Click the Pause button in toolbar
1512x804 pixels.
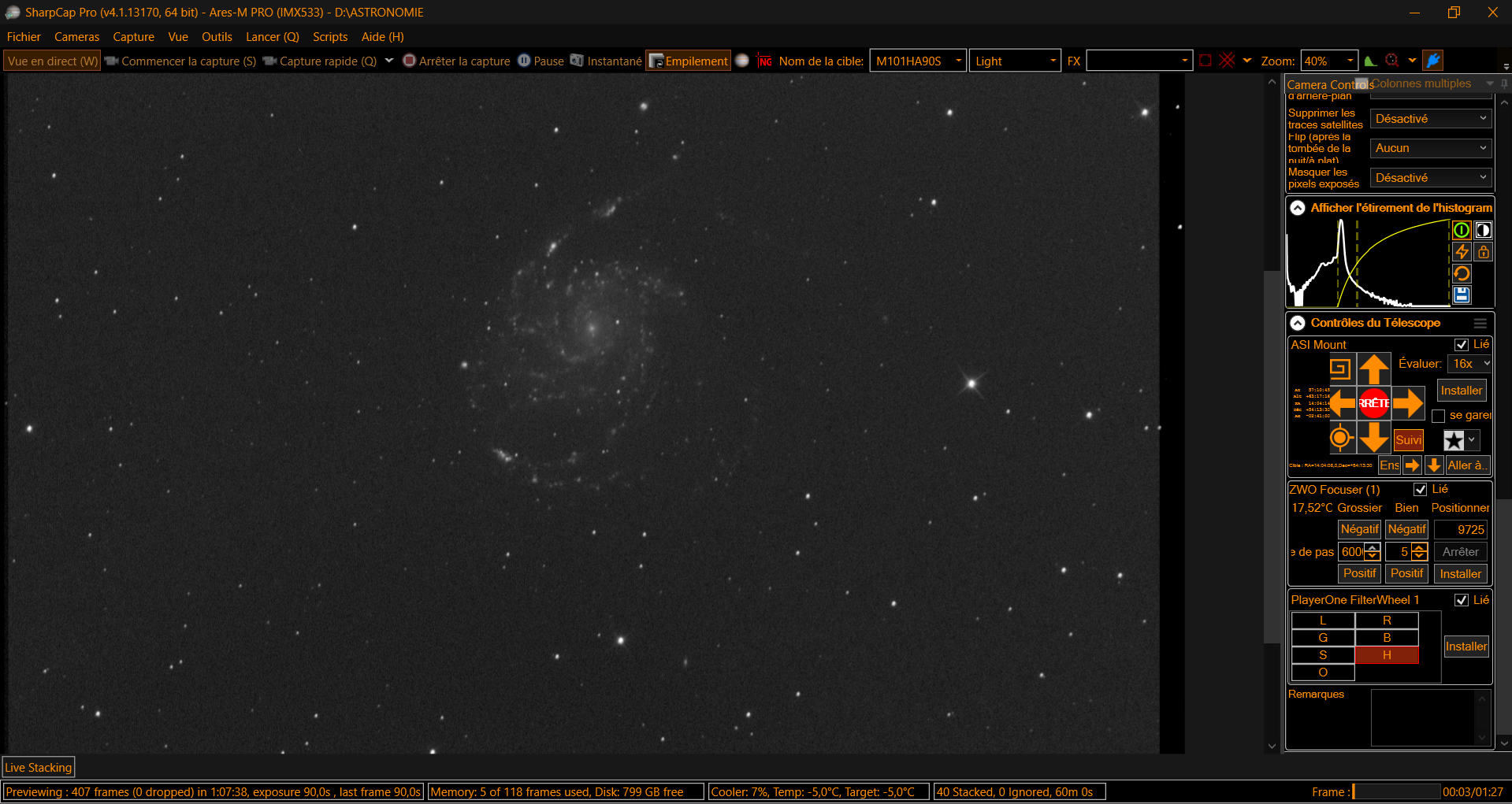point(541,61)
